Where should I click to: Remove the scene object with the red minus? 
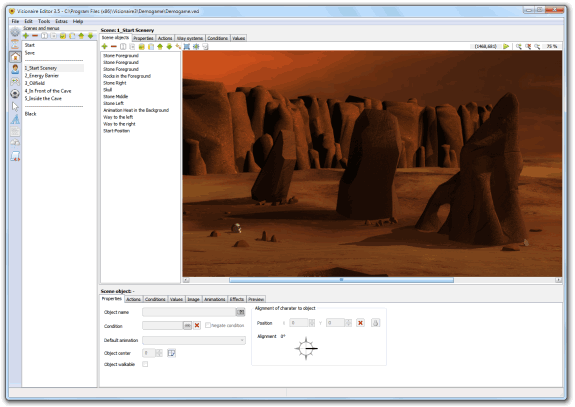tap(114, 47)
